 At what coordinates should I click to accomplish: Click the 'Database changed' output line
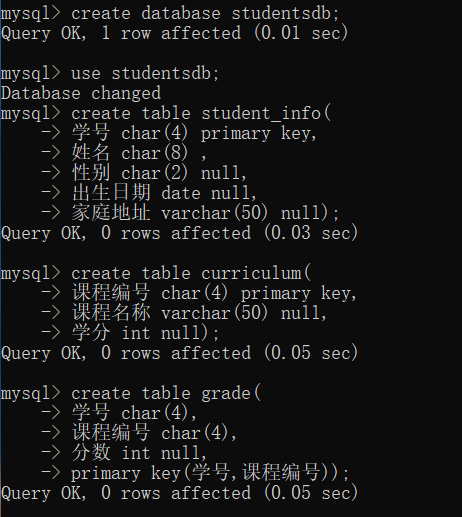tap(81, 93)
